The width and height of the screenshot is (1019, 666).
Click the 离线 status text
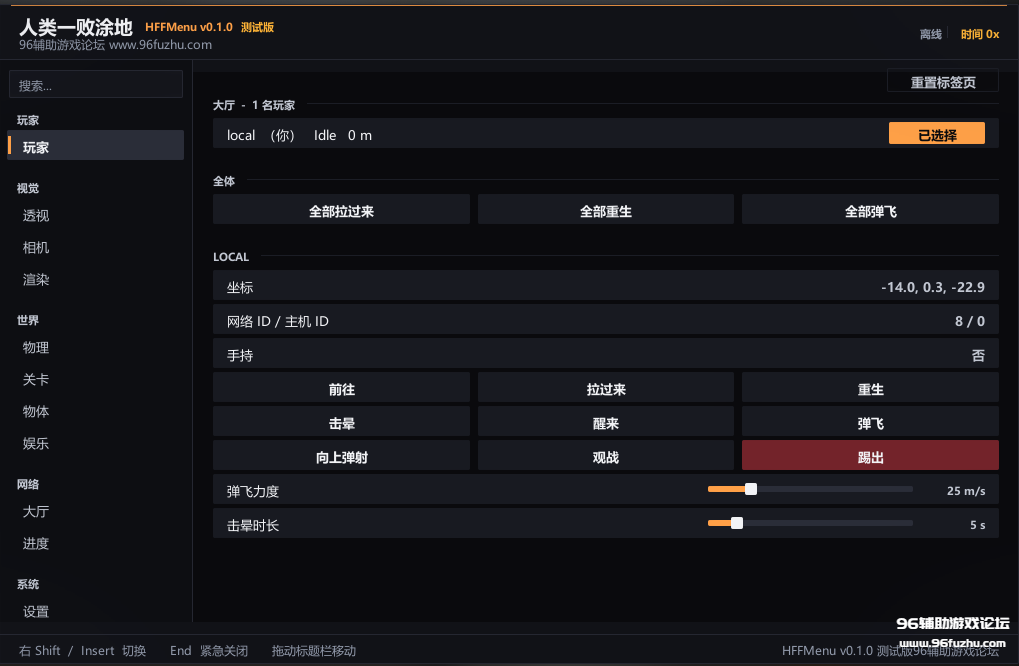(x=931, y=34)
